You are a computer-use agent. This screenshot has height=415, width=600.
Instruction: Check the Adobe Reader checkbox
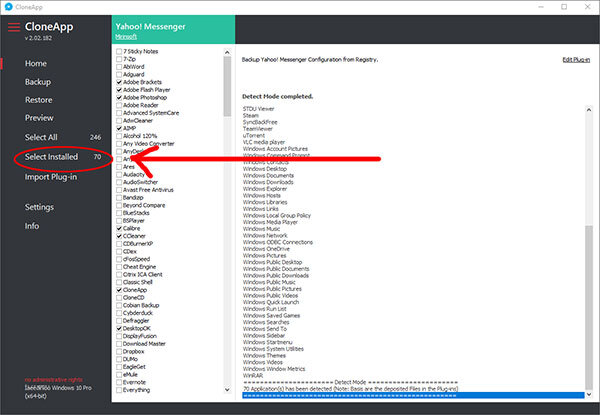point(119,105)
